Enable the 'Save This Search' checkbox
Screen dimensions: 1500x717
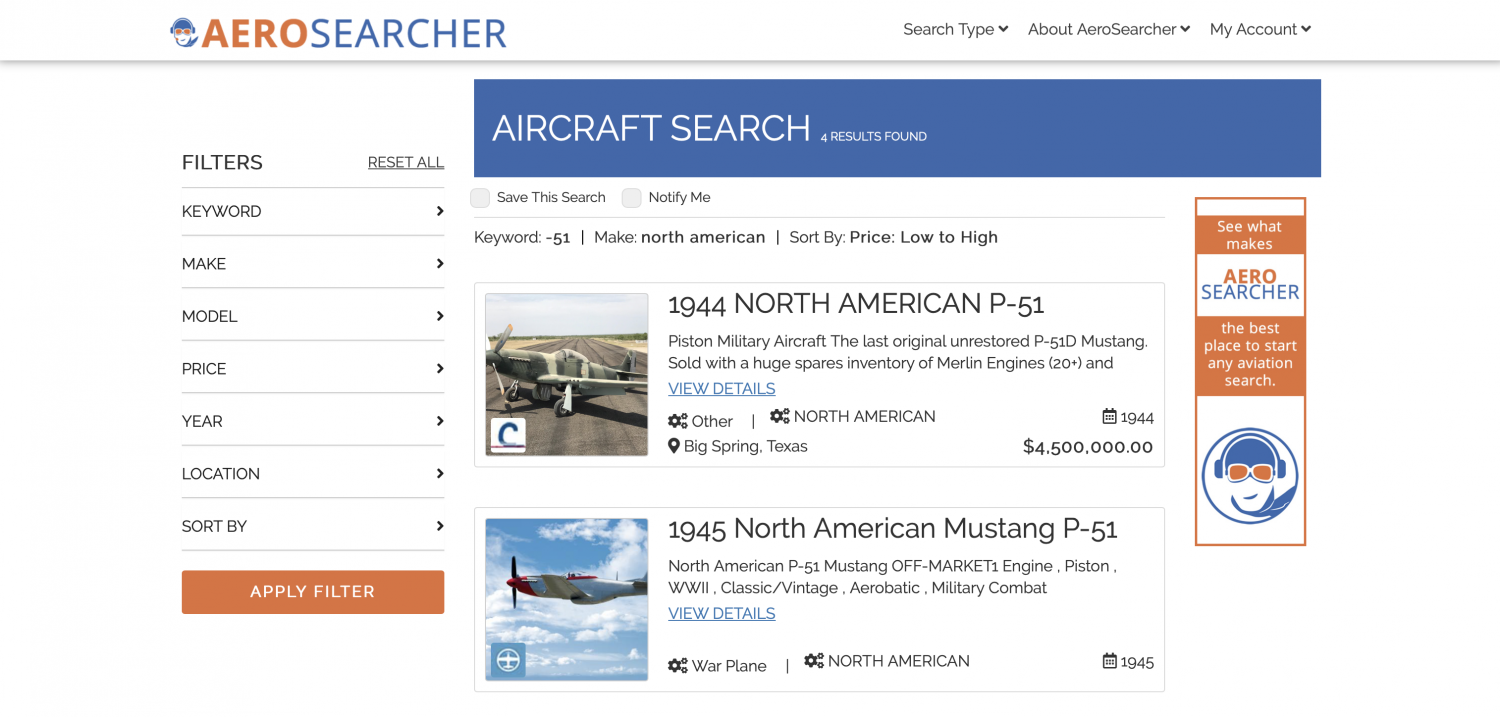(481, 198)
